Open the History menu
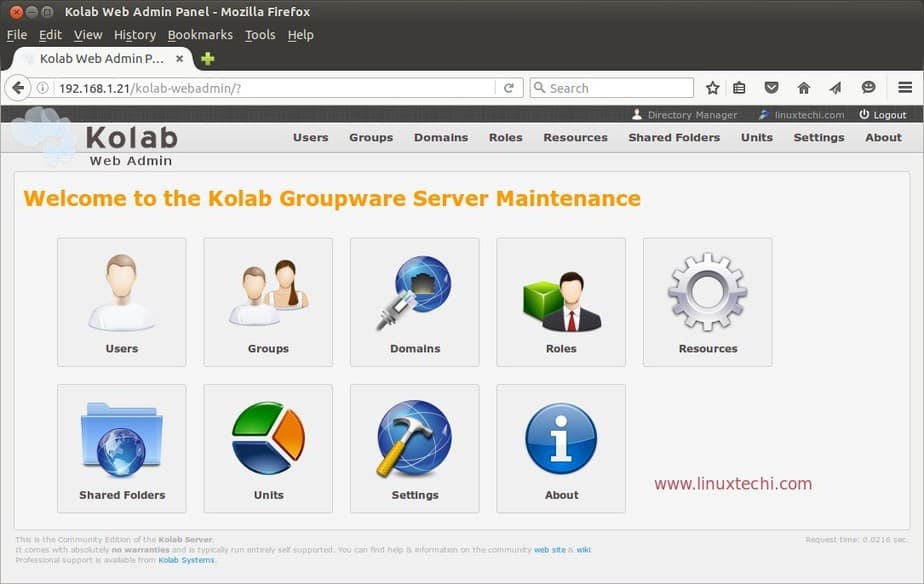Screen dimensions: 924x584 coord(135,35)
